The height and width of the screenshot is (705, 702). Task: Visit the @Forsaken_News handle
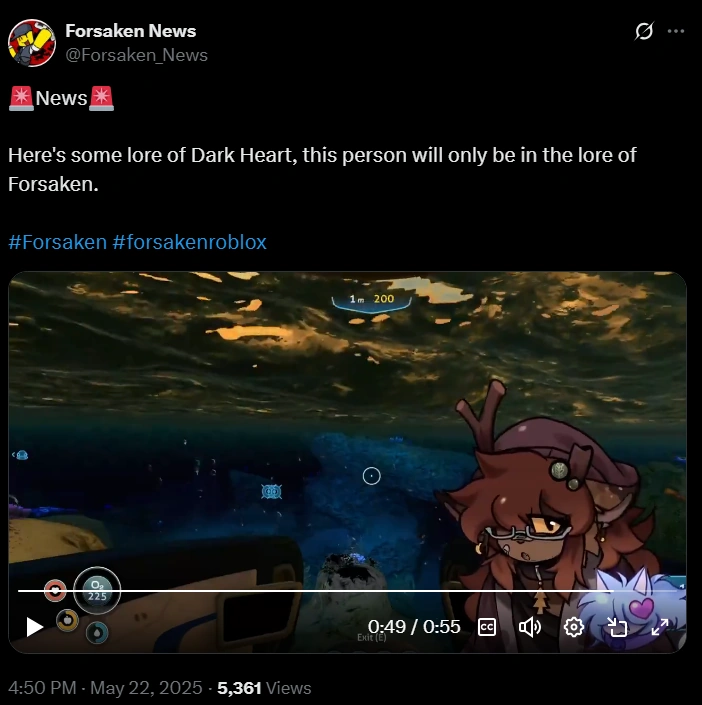tap(136, 55)
